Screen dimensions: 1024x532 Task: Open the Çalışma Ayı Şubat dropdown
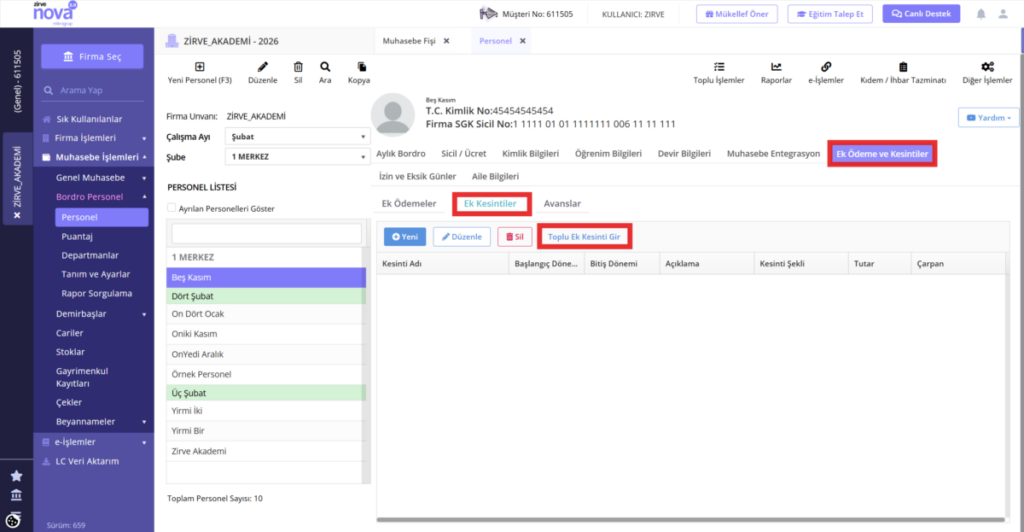297,136
